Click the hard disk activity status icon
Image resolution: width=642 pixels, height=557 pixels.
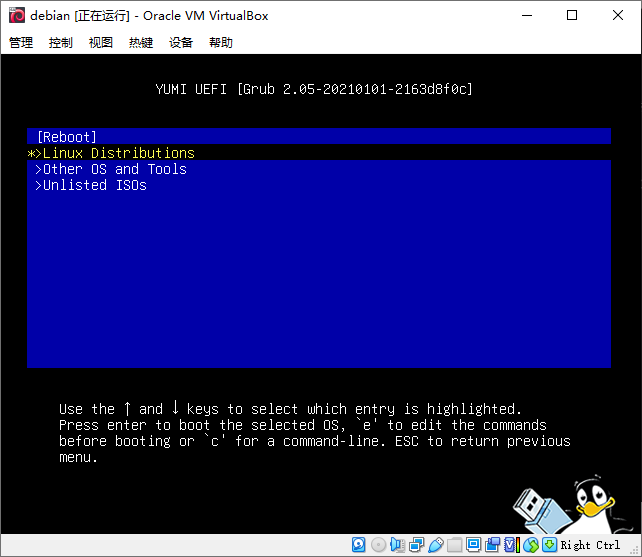[x=359, y=545]
